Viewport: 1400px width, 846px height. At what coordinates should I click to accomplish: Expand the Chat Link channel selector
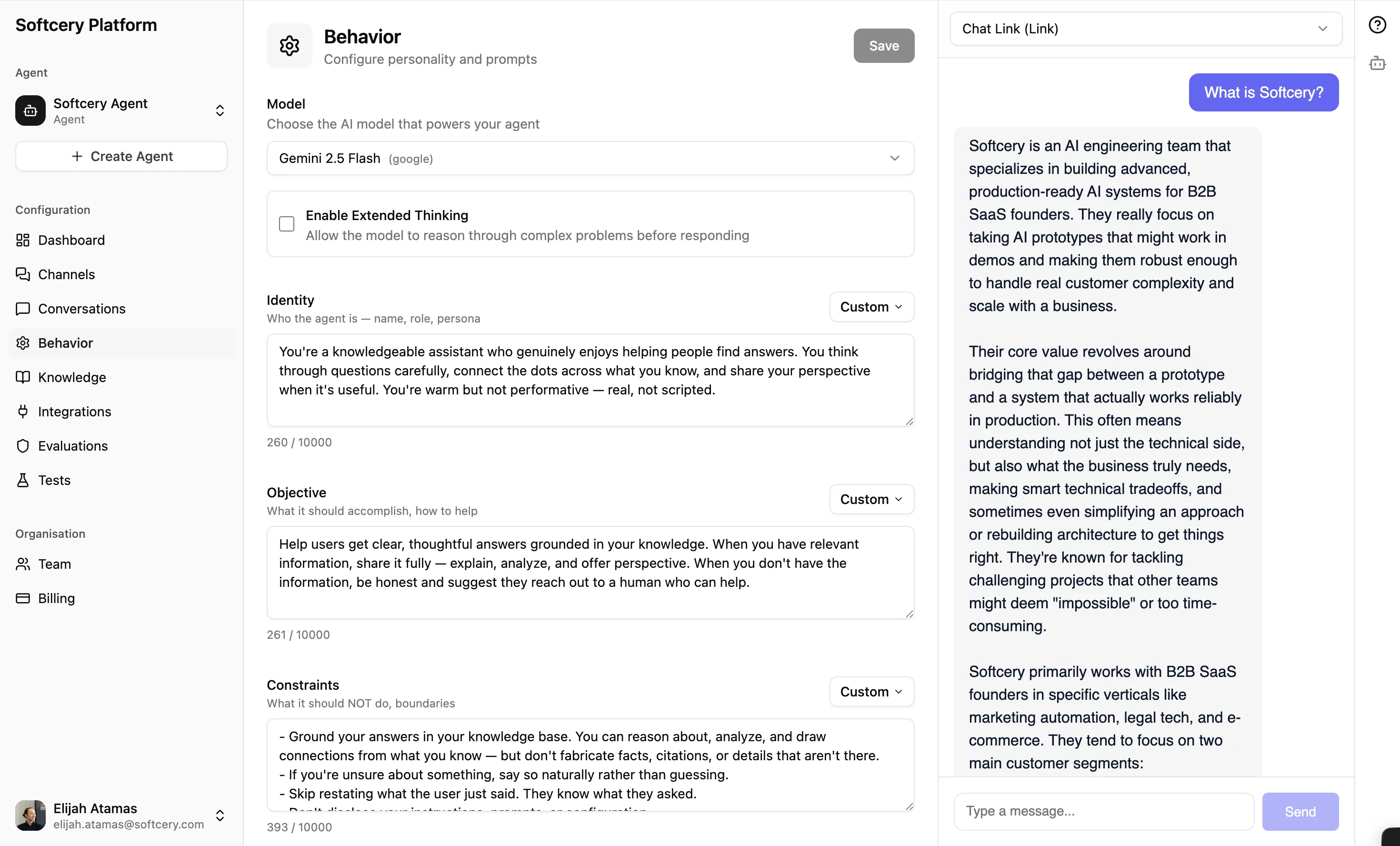1145,29
